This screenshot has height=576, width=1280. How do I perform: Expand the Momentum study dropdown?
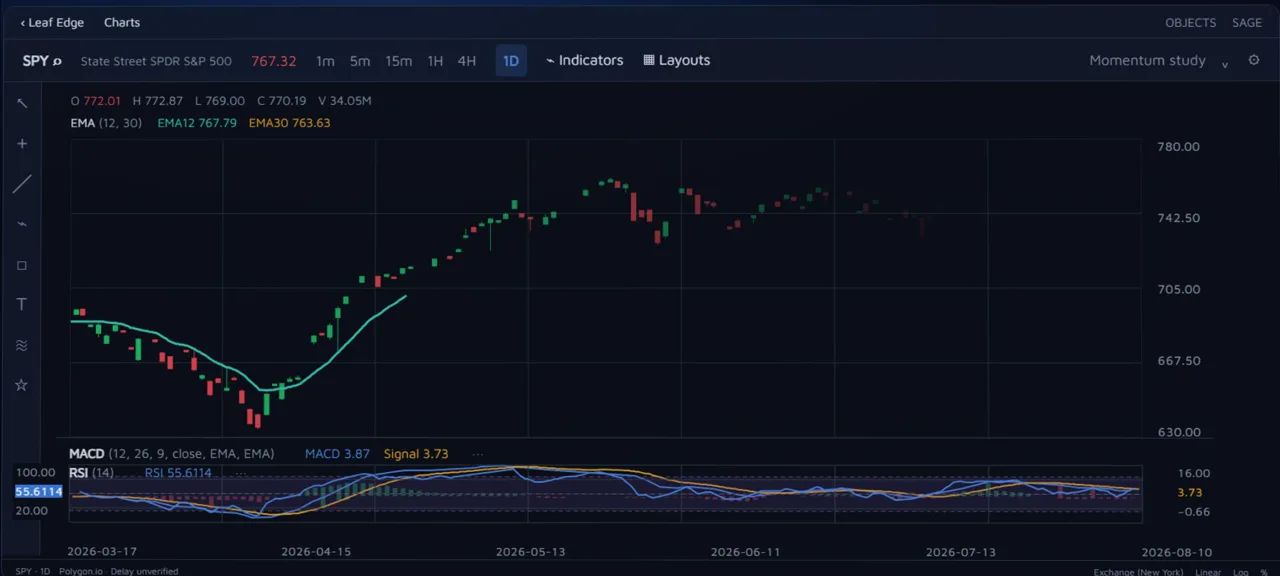(x=1158, y=61)
